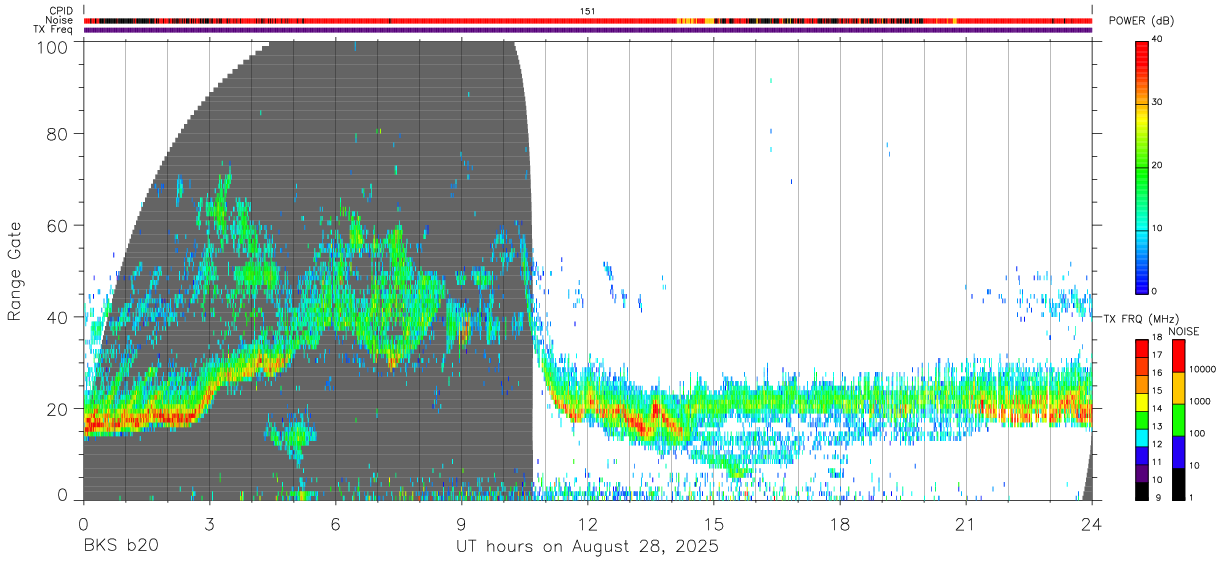Select the 0 tick on the power scale
Image resolution: width=1228 pixels, height=567 pixels.
tap(1155, 291)
